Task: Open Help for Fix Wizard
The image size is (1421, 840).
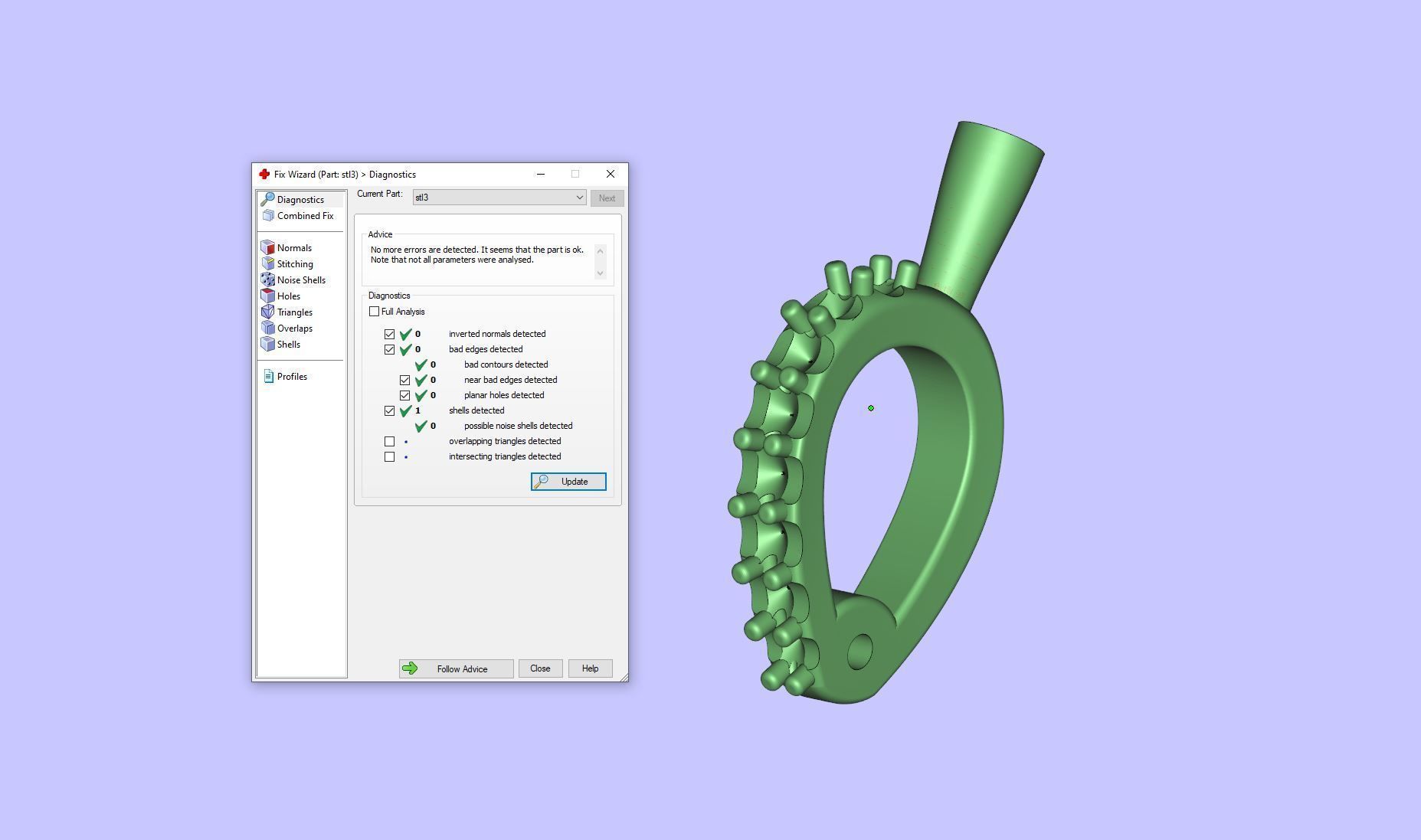Action: pyautogui.click(x=590, y=668)
